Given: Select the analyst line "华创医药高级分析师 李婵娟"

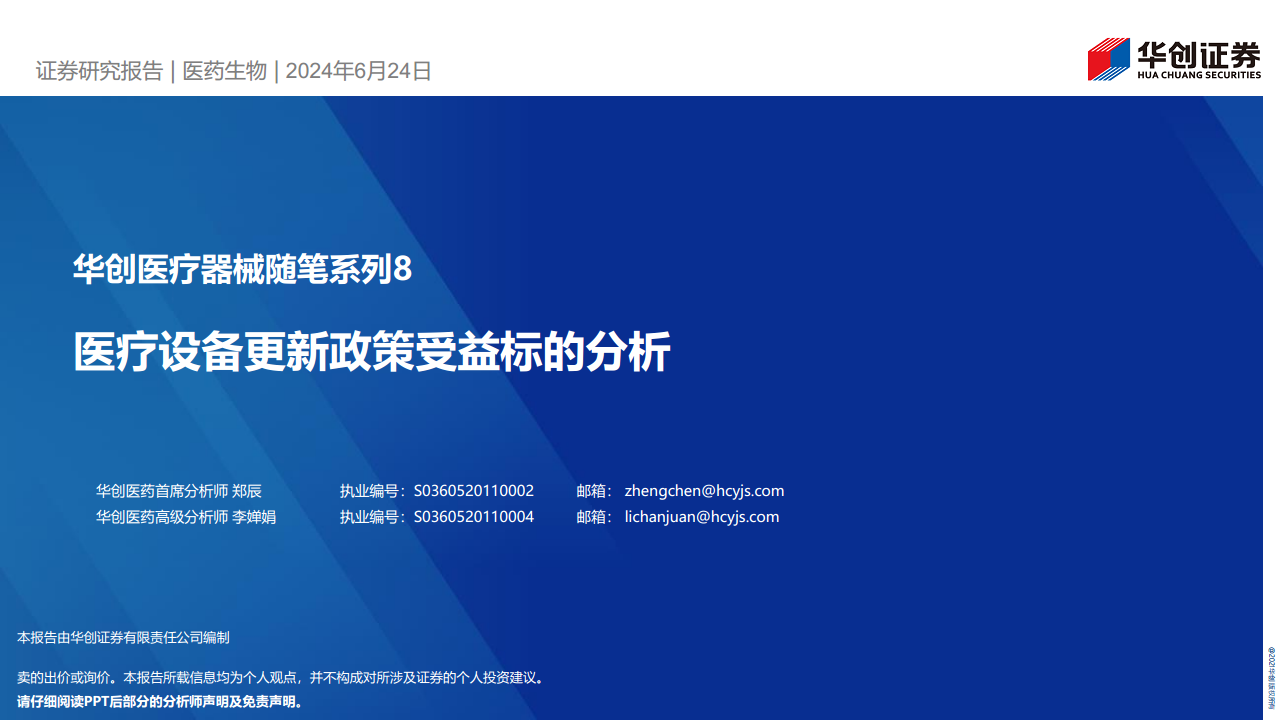Looking at the screenshot, I should [186, 517].
